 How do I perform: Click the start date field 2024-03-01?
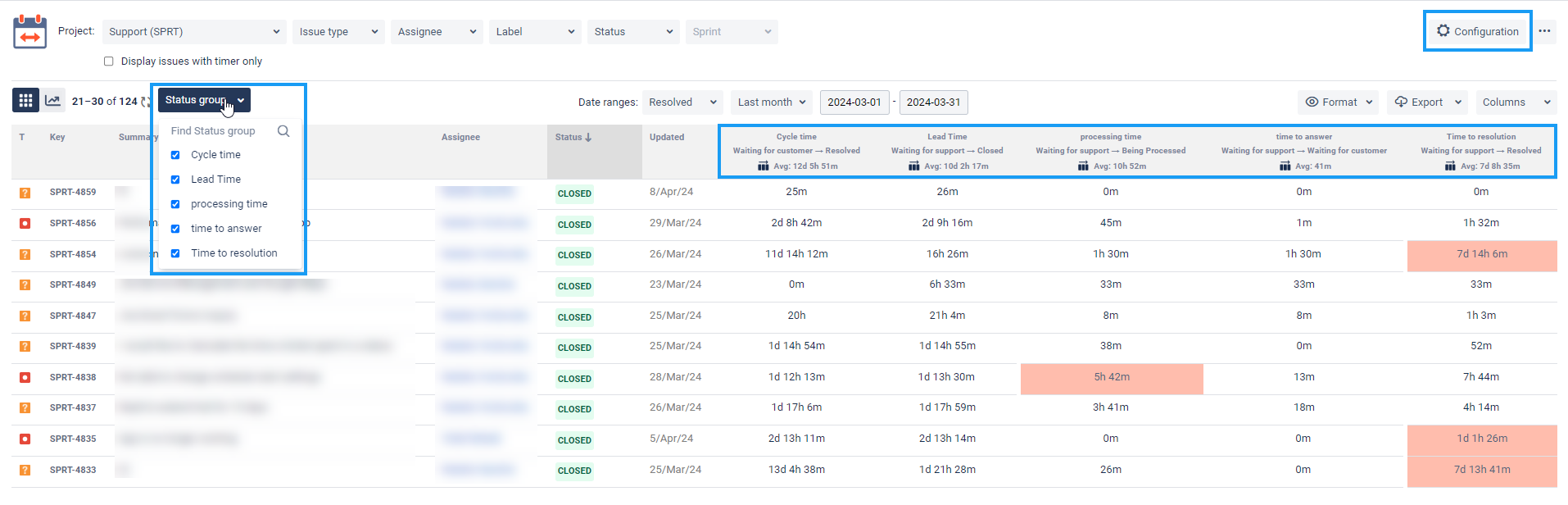pyautogui.click(x=854, y=102)
